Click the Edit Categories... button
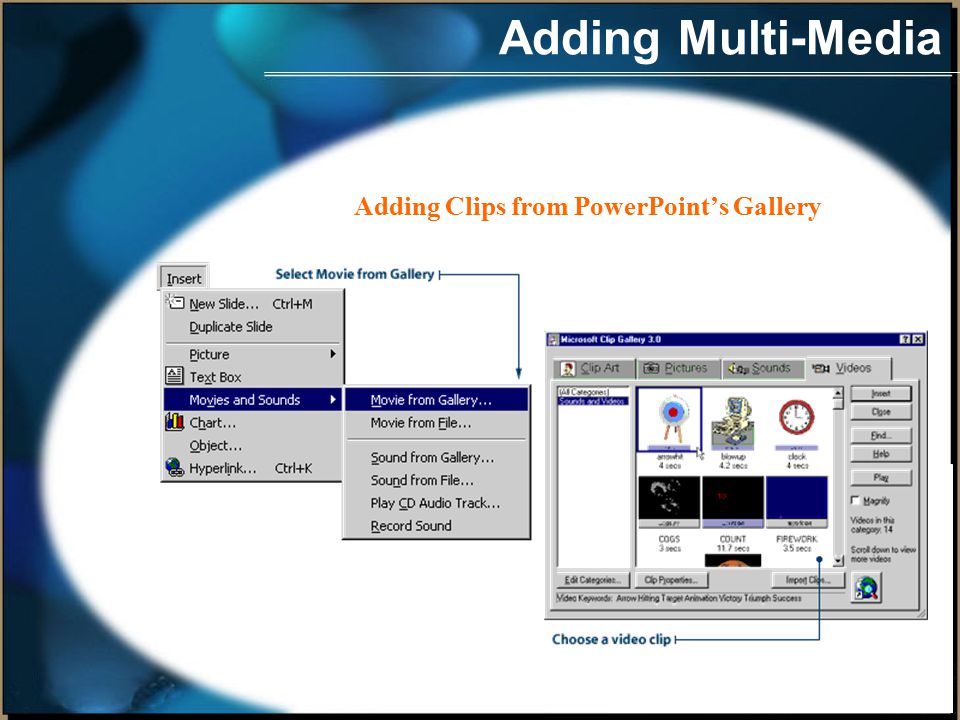 click(593, 580)
